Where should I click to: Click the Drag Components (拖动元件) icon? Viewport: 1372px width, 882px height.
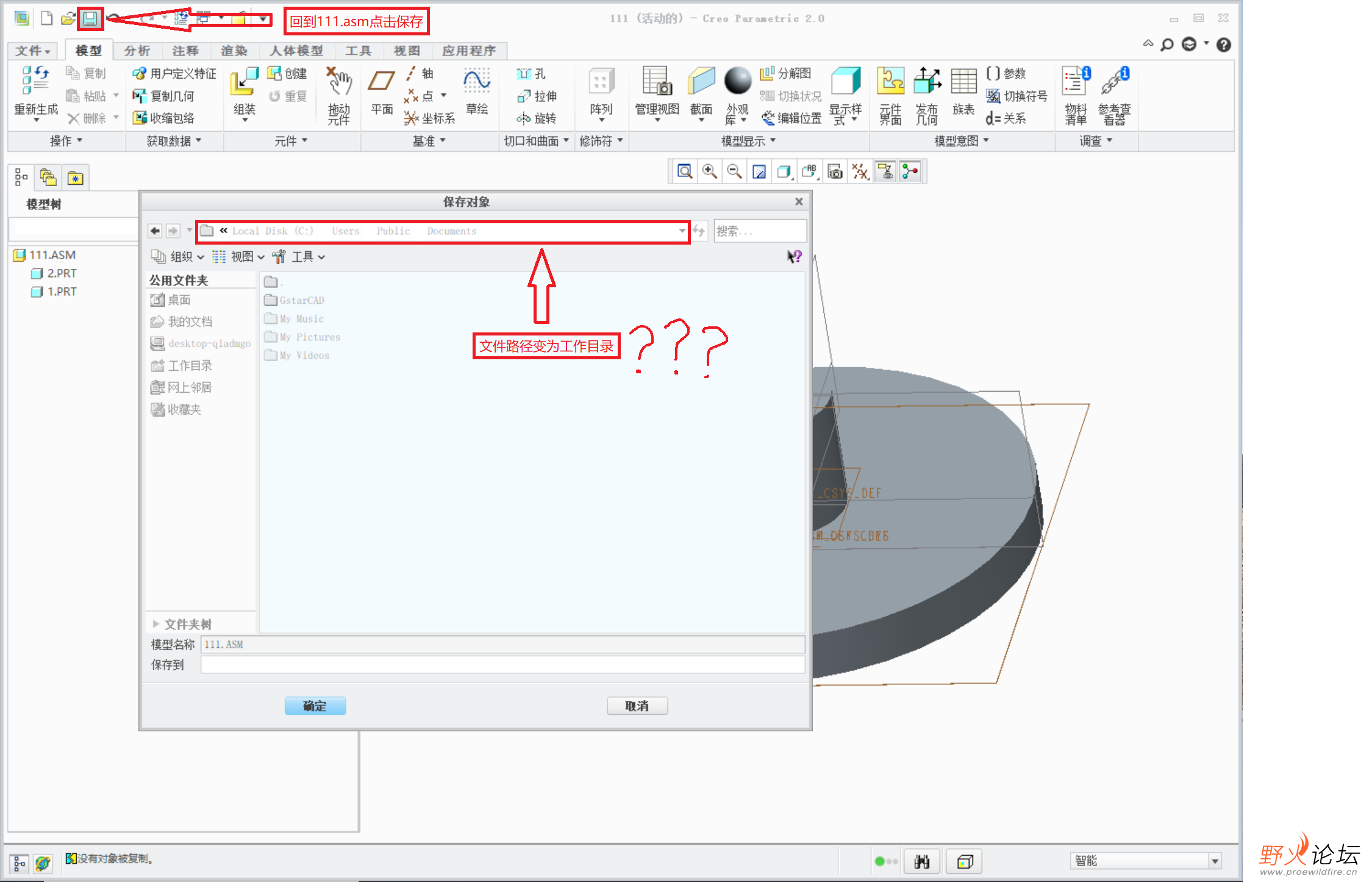[338, 81]
